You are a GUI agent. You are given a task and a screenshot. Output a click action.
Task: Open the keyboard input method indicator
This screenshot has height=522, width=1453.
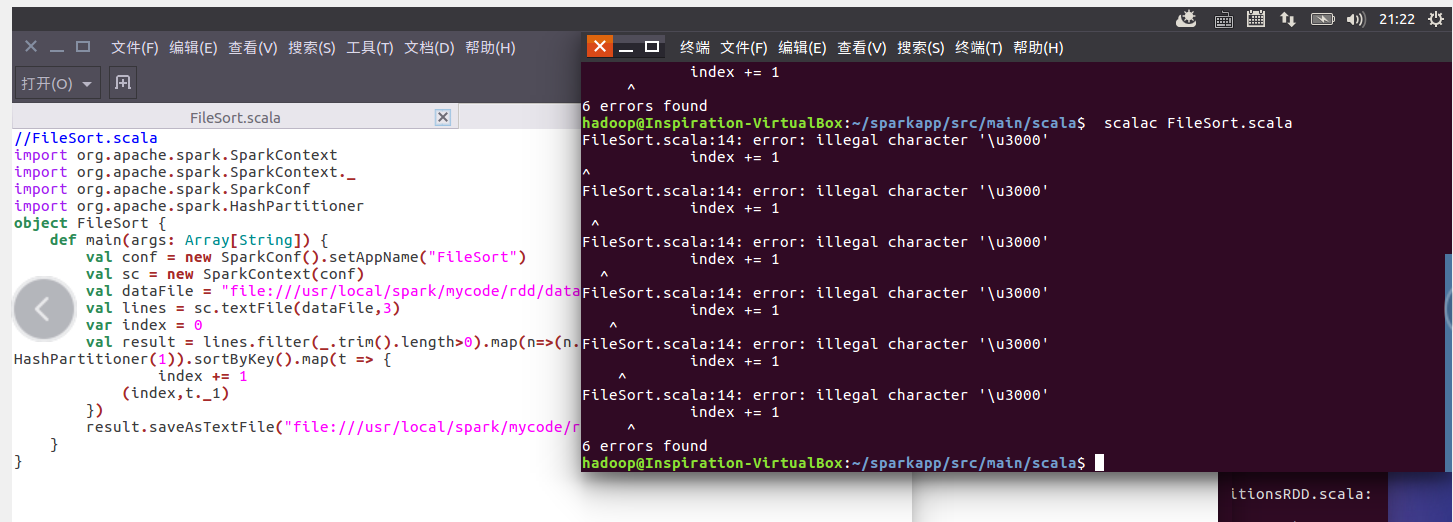point(1223,19)
